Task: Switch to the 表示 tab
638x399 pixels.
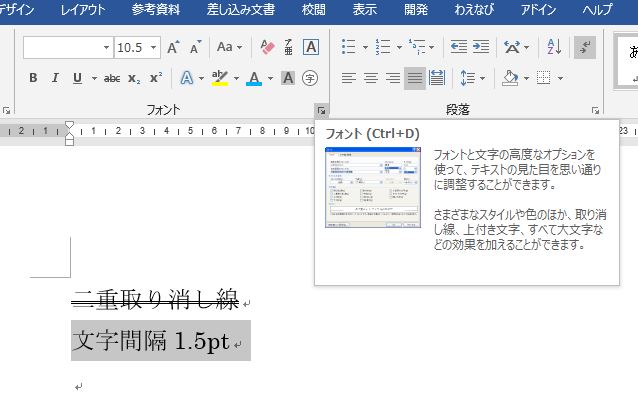Action: pyautogui.click(x=365, y=9)
